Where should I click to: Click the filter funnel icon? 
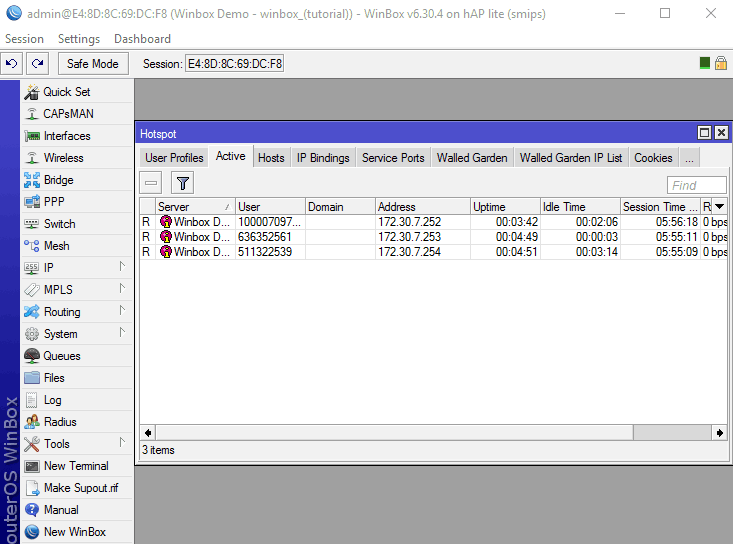[x=183, y=183]
